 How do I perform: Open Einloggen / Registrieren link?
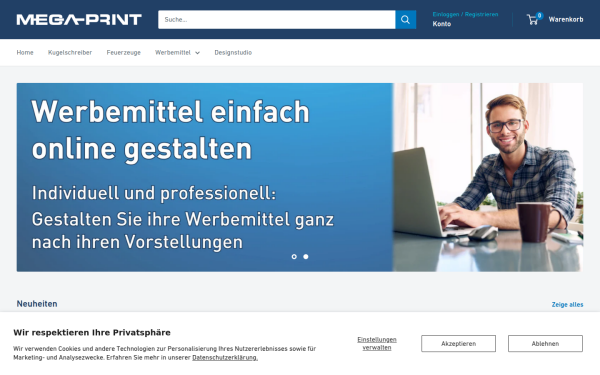point(465,15)
